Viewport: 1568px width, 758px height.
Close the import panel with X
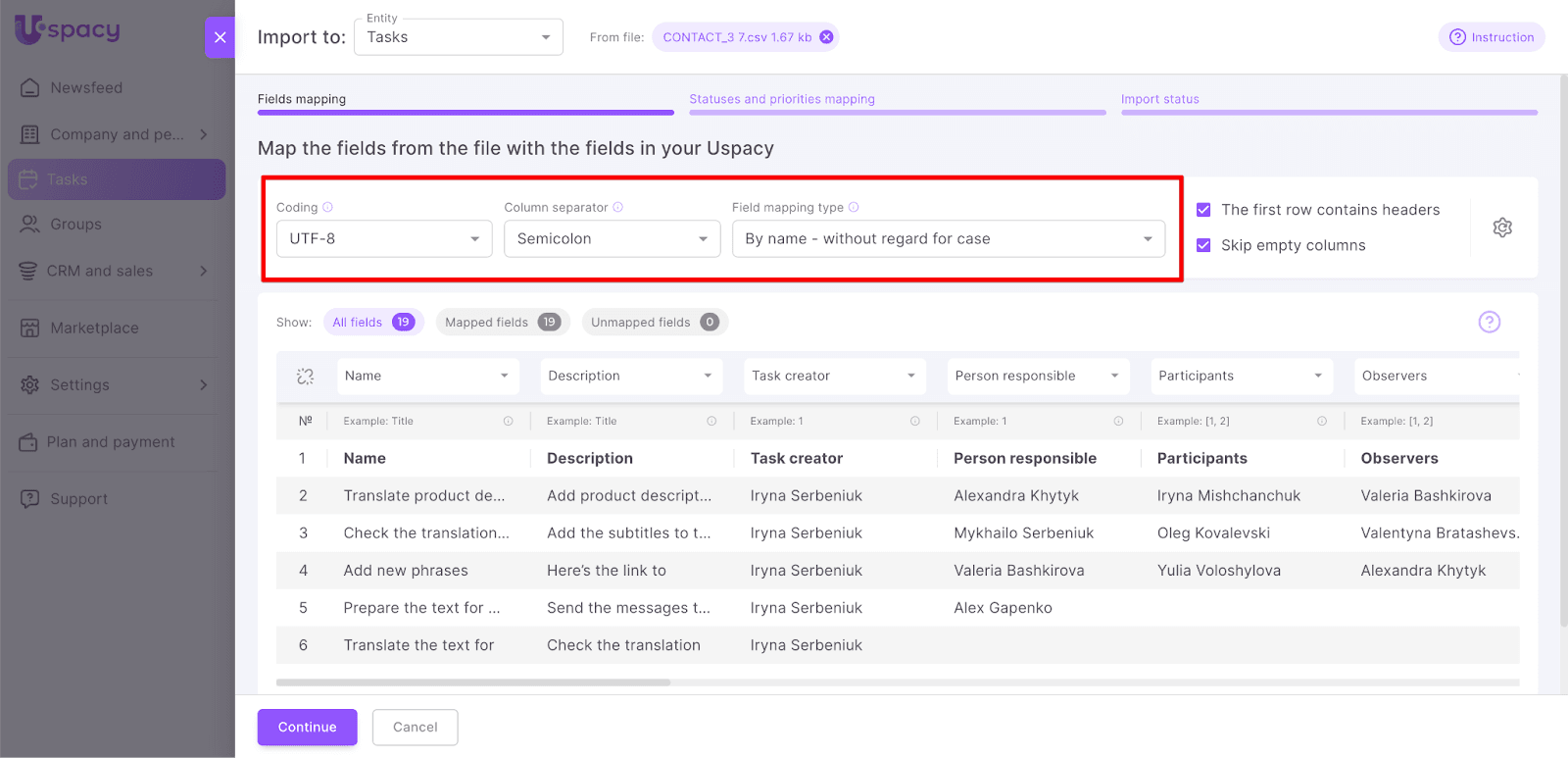tap(220, 37)
